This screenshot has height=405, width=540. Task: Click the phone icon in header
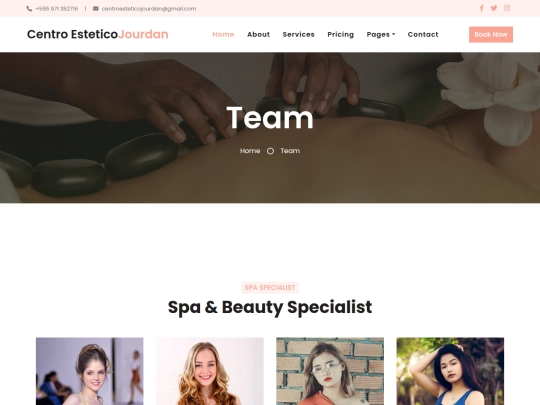[x=29, y=9]
